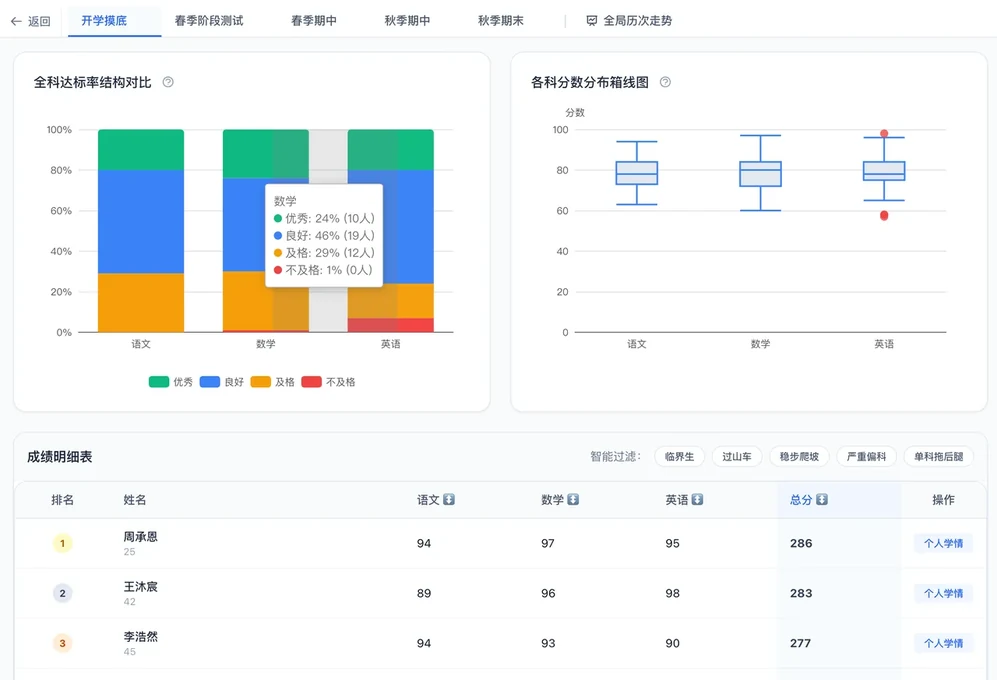997x680 pixels.
Task: Toggle 优秀 legend series
Action: (x=170, y=382)
